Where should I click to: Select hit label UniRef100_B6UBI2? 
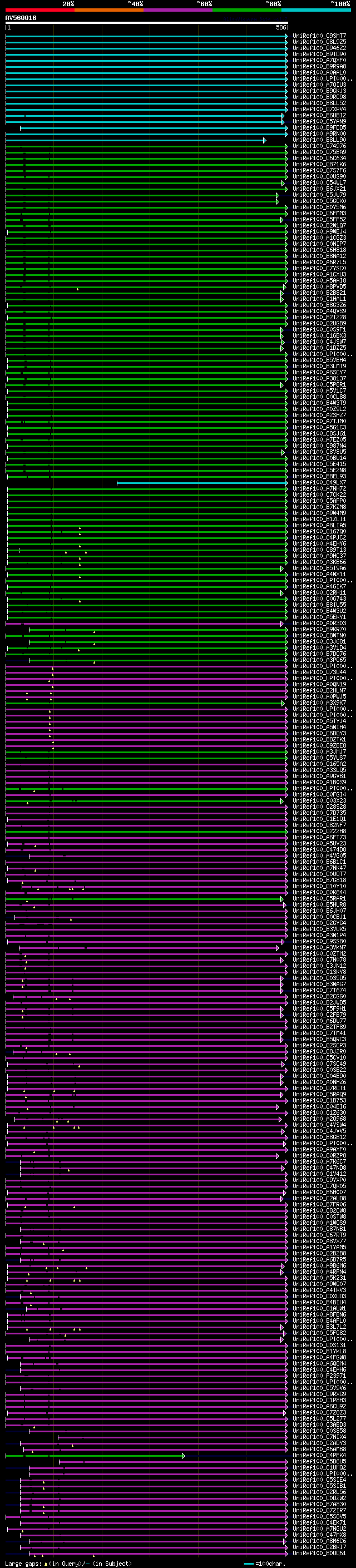click(319, 116)
